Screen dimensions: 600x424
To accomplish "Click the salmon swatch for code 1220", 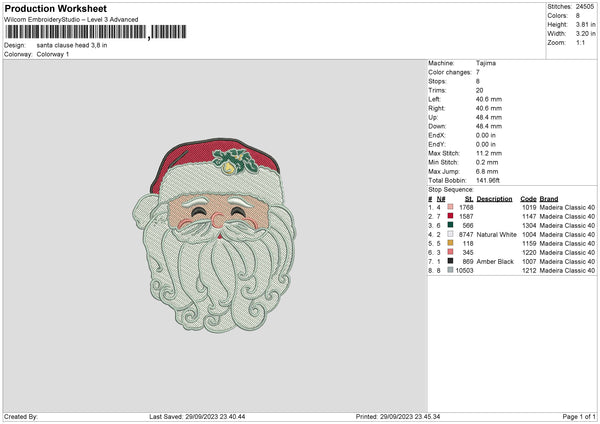I will click(x=450, y=252).
